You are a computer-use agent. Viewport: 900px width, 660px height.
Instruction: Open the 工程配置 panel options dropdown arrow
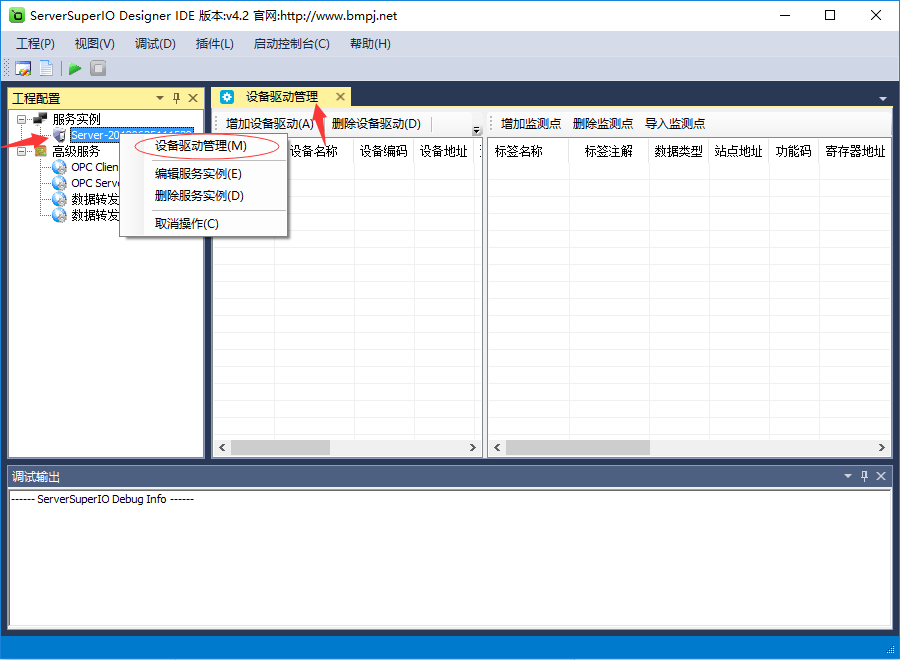160,98
